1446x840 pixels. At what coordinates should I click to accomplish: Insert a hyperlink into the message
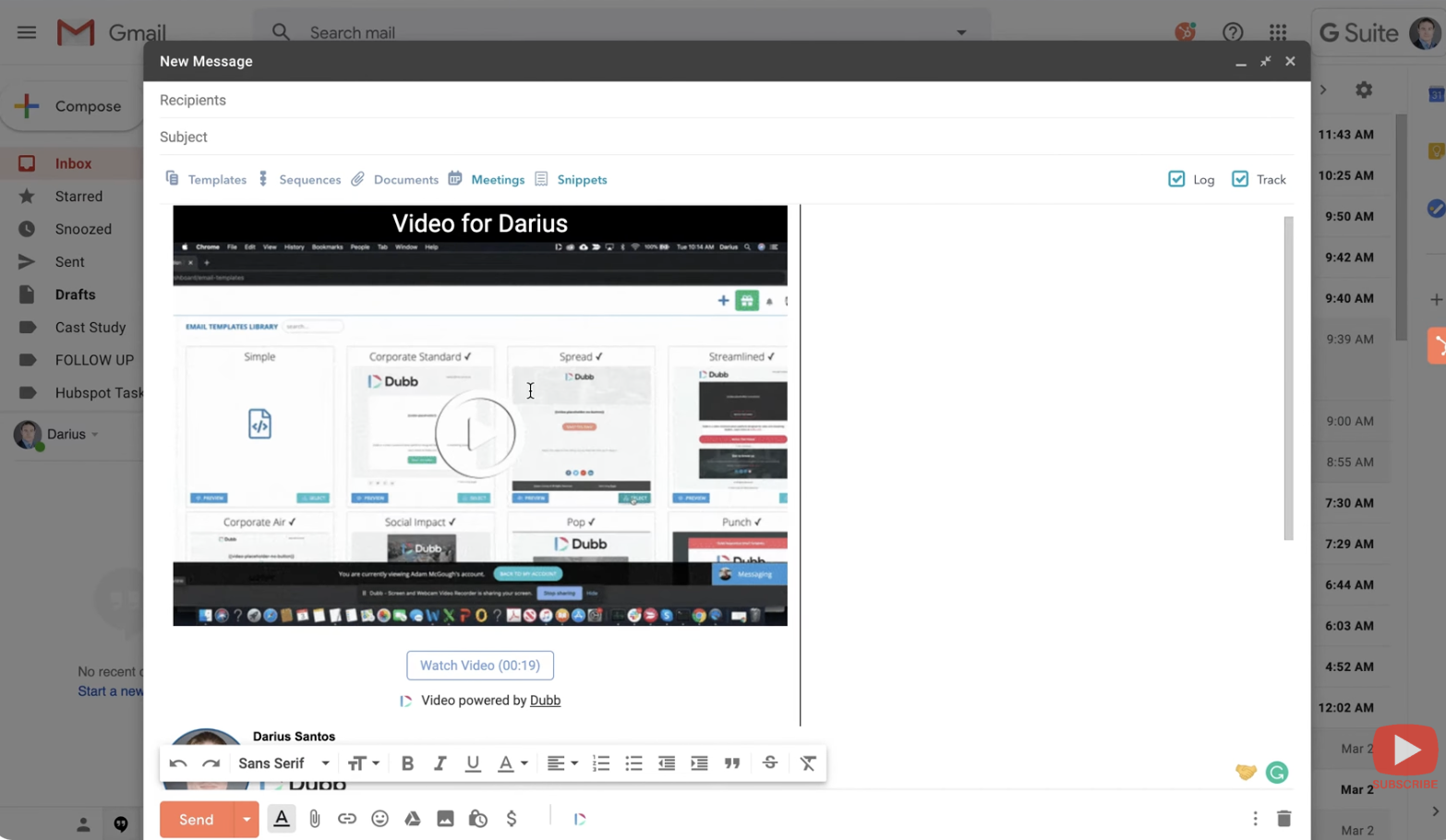point(347,819)
